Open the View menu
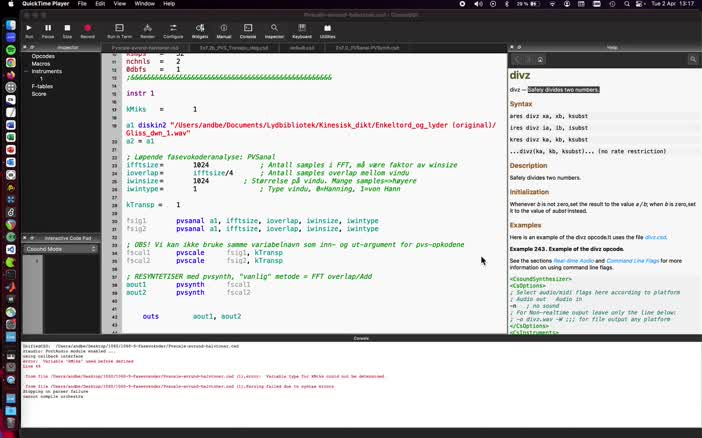702x438 pixels. pos(120,4)
